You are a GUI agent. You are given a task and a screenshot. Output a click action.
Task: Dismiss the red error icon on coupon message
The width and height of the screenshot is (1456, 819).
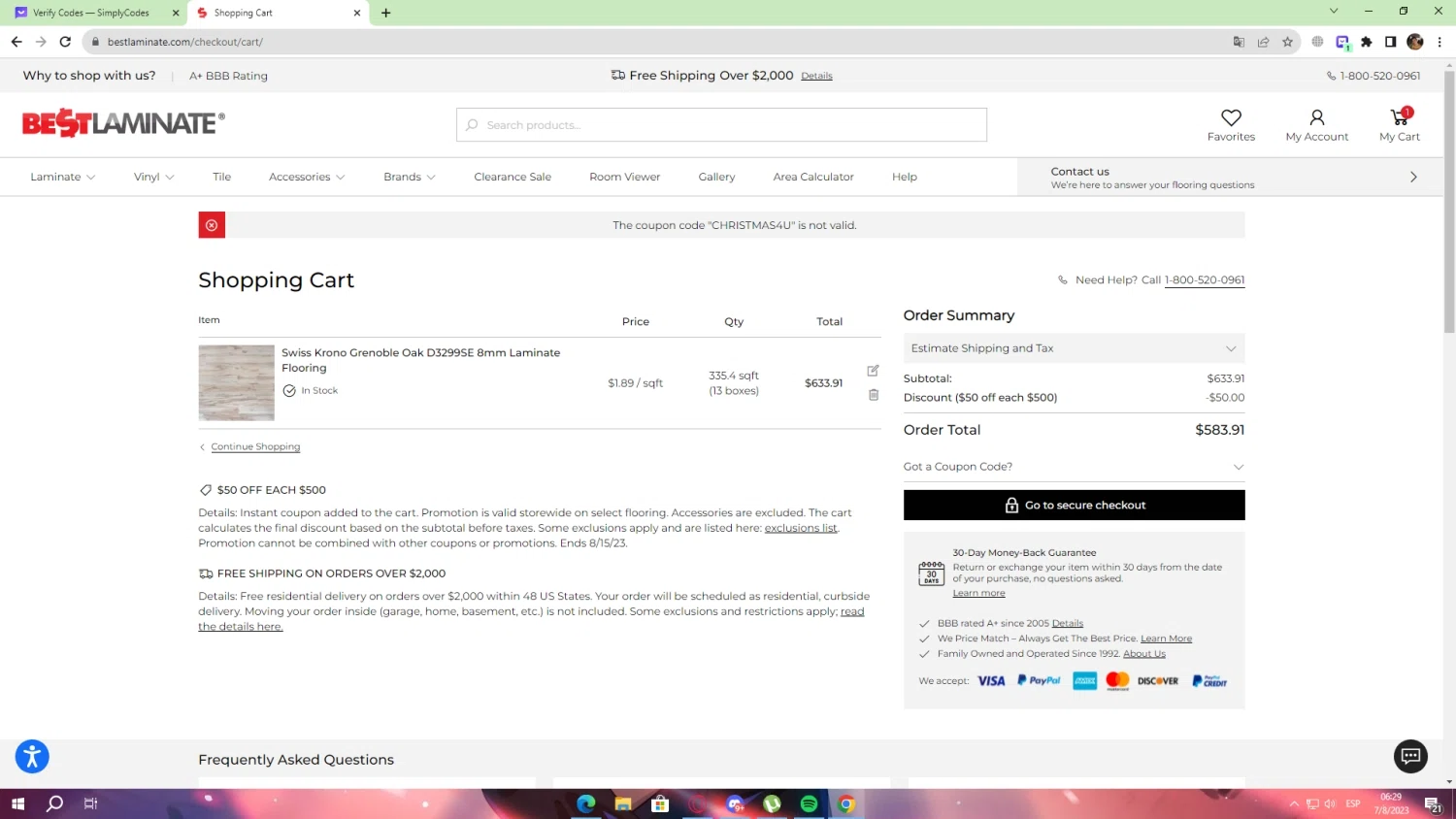[212, 225]
